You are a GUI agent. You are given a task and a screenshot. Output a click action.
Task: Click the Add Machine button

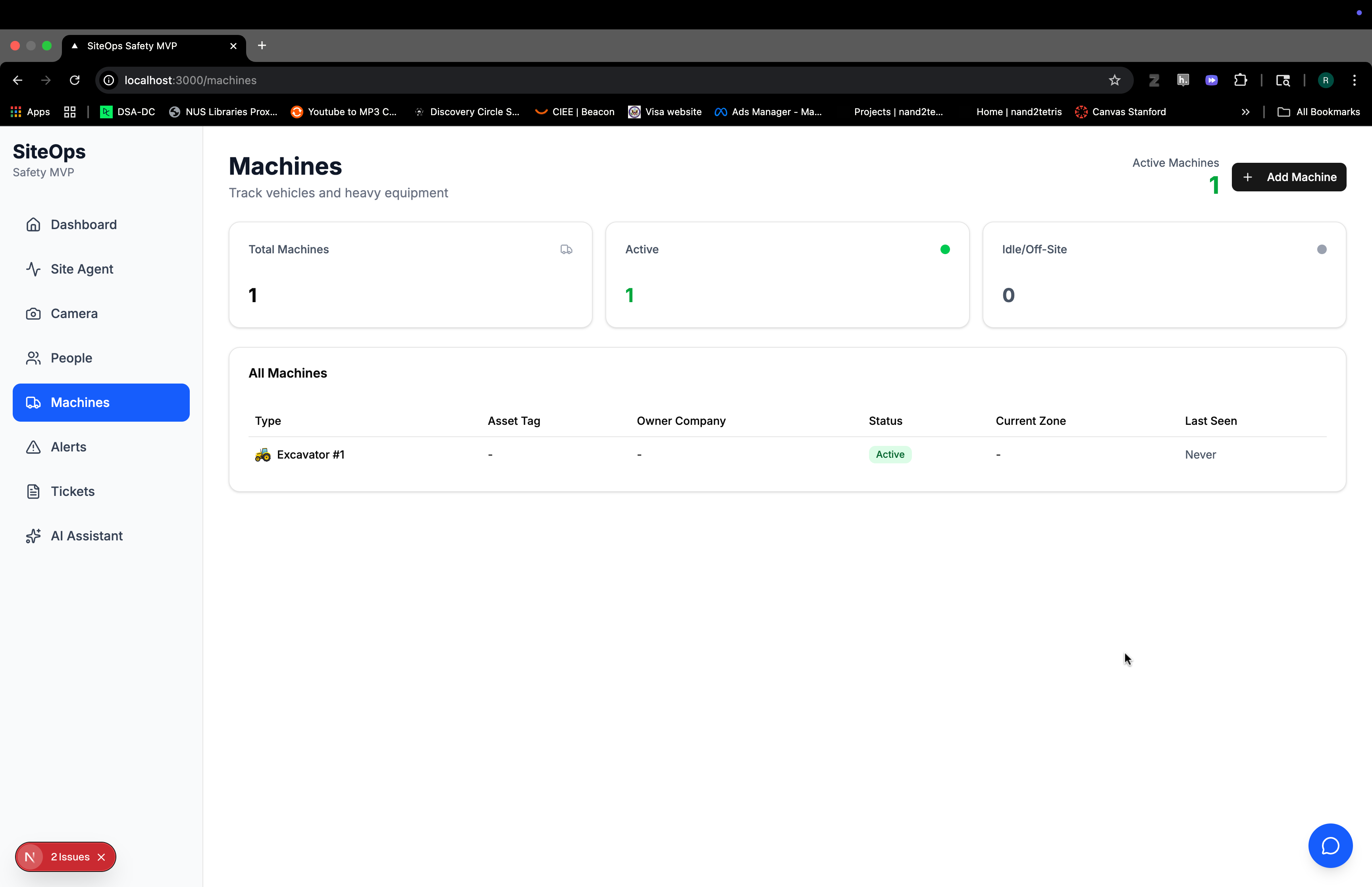[x=1289, y=177]
